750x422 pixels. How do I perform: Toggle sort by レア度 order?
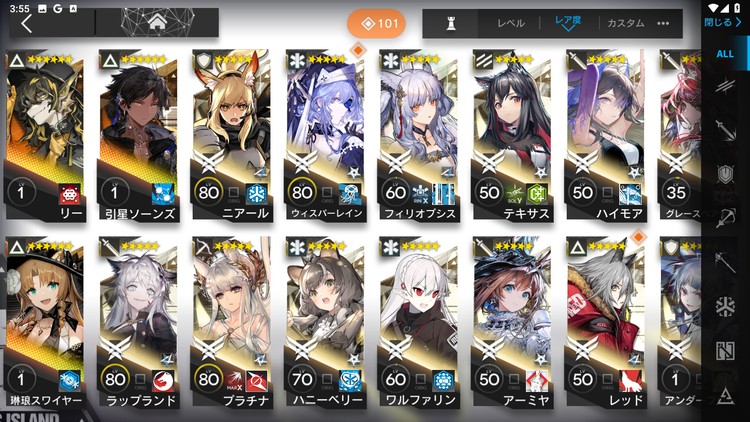point(568,22)
